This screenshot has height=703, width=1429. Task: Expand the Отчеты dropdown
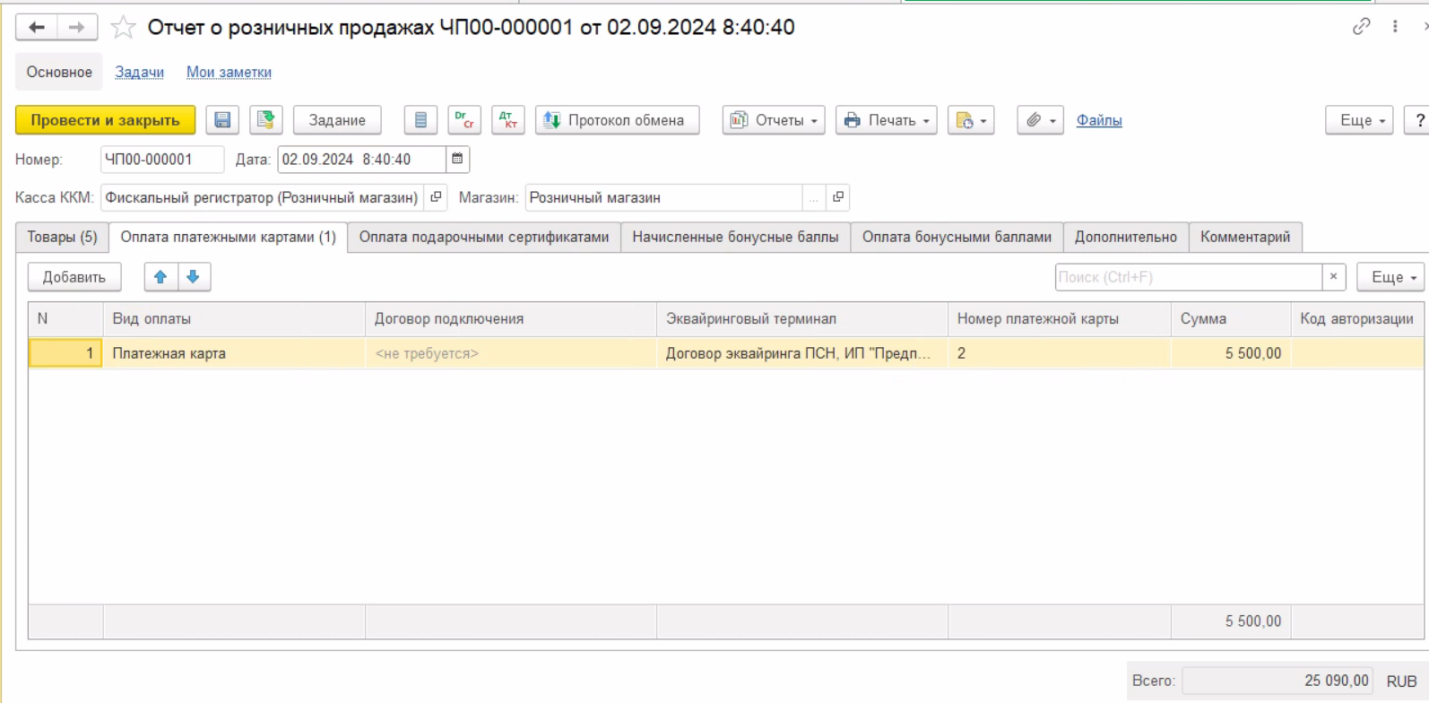click(x=774, y=120)
